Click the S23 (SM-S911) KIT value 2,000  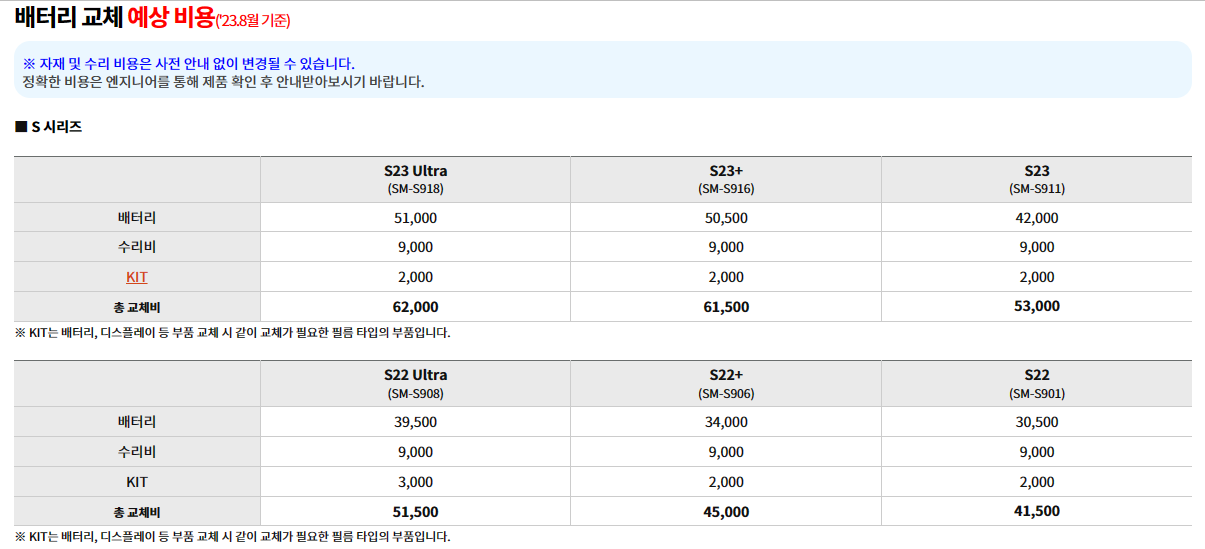click(1037, 277)
